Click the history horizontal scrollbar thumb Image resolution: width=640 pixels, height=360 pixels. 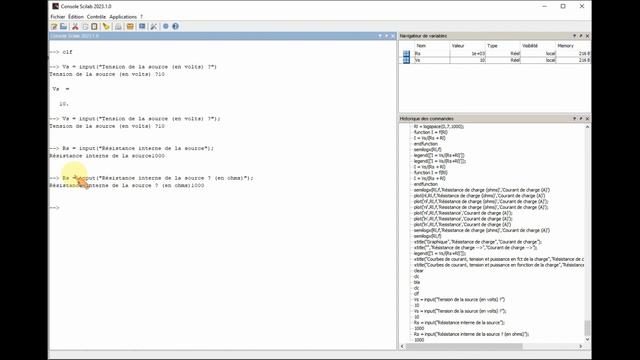(464, 346)
